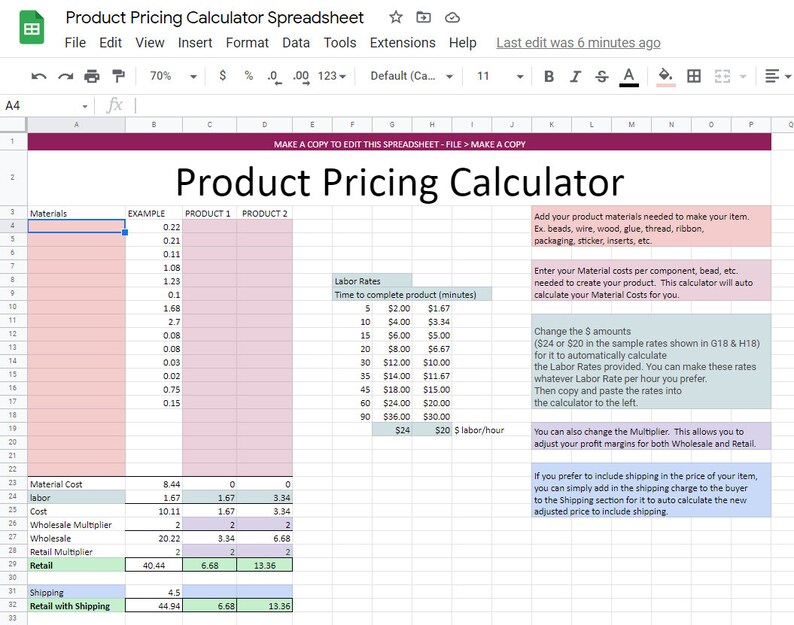Image resolution: width=794 pixels, height=625 pixels.
Task: Format as percent
Action: coord(249,75)
